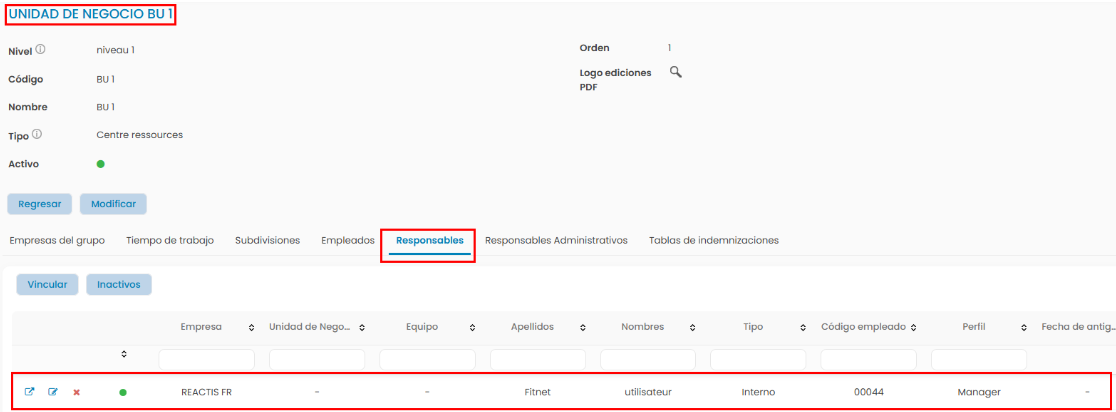This screenshot has height=412, width=1116.
Task: Click the Vincular button
Action: (47, 284)
